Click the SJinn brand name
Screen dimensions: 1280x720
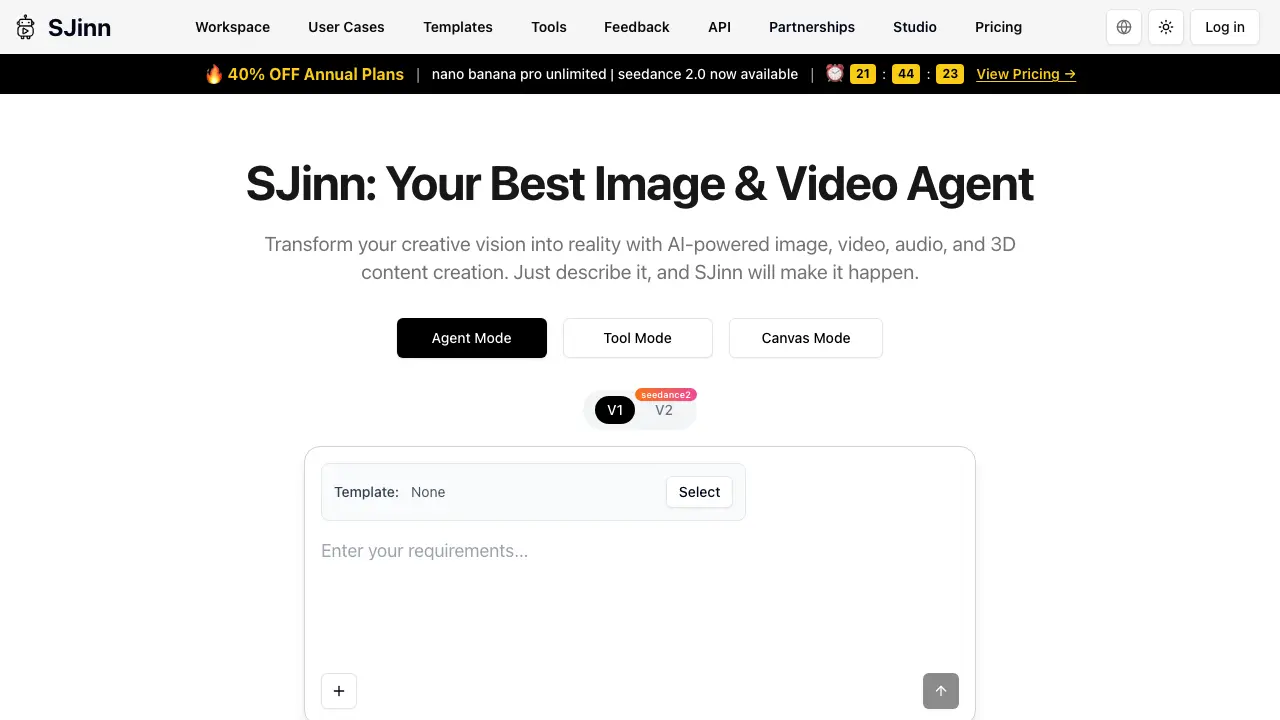click(x=79, y=28)
